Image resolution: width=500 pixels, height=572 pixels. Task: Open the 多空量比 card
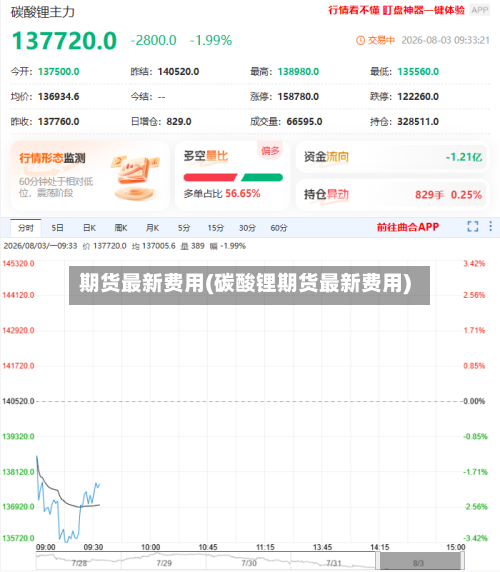point(232,176)
